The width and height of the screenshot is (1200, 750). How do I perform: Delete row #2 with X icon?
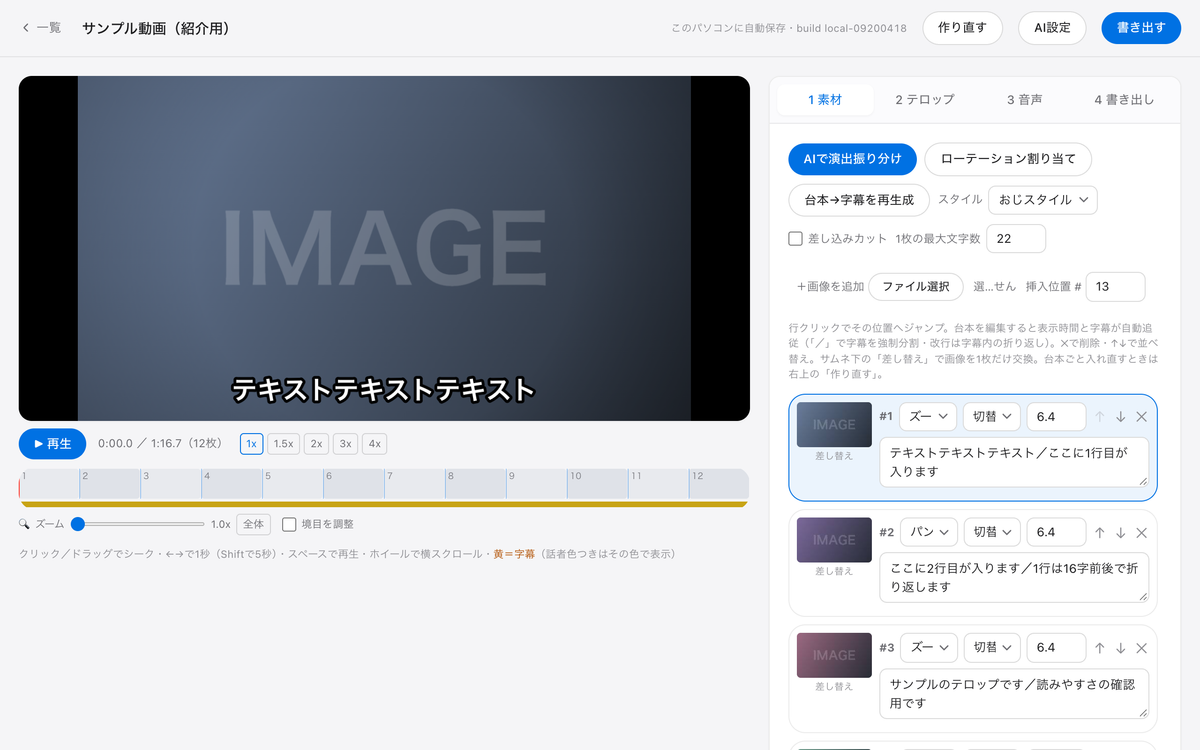click(x=1142, y=533)
